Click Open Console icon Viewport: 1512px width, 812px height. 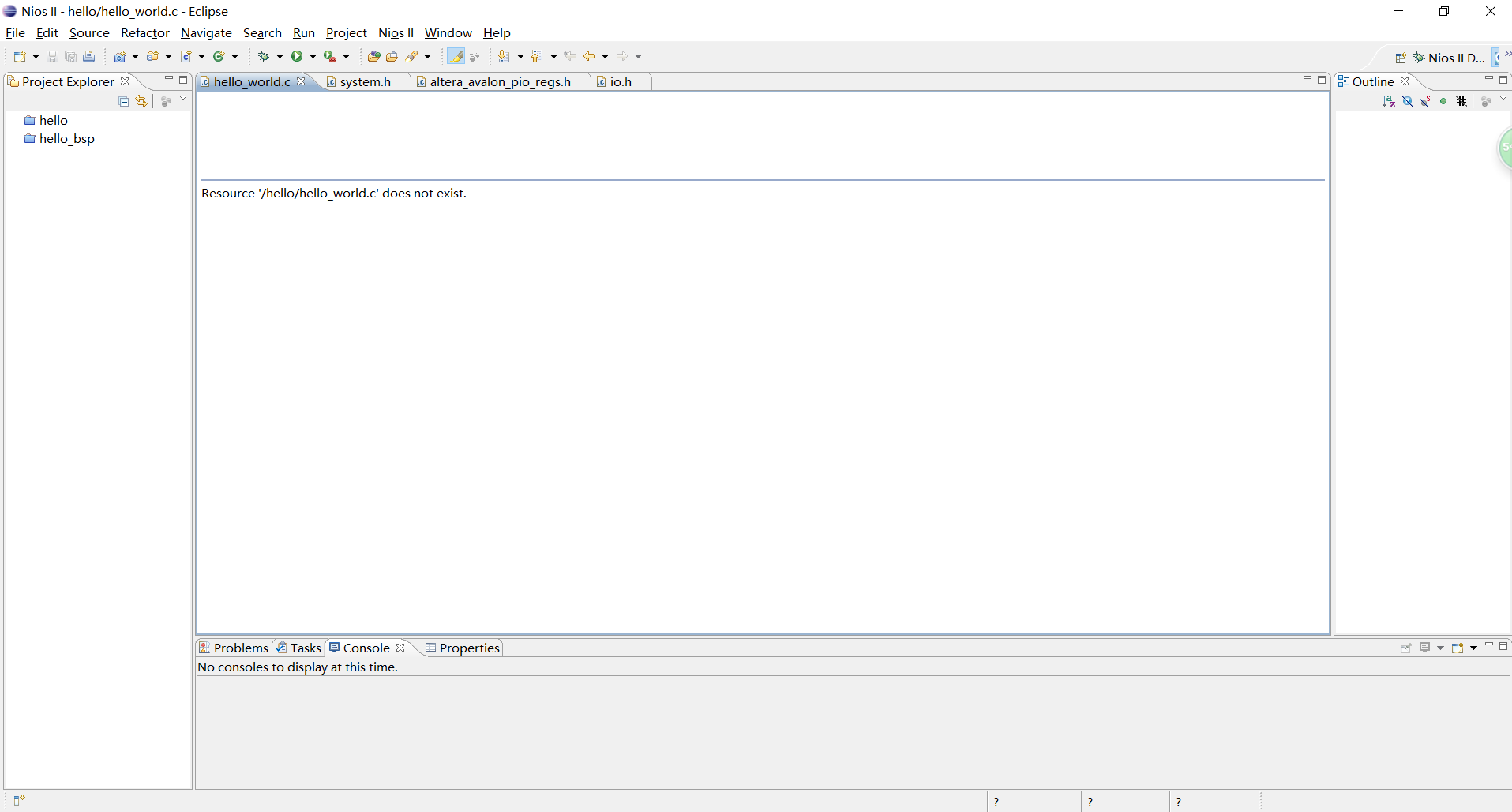(x=1458, y=648)
